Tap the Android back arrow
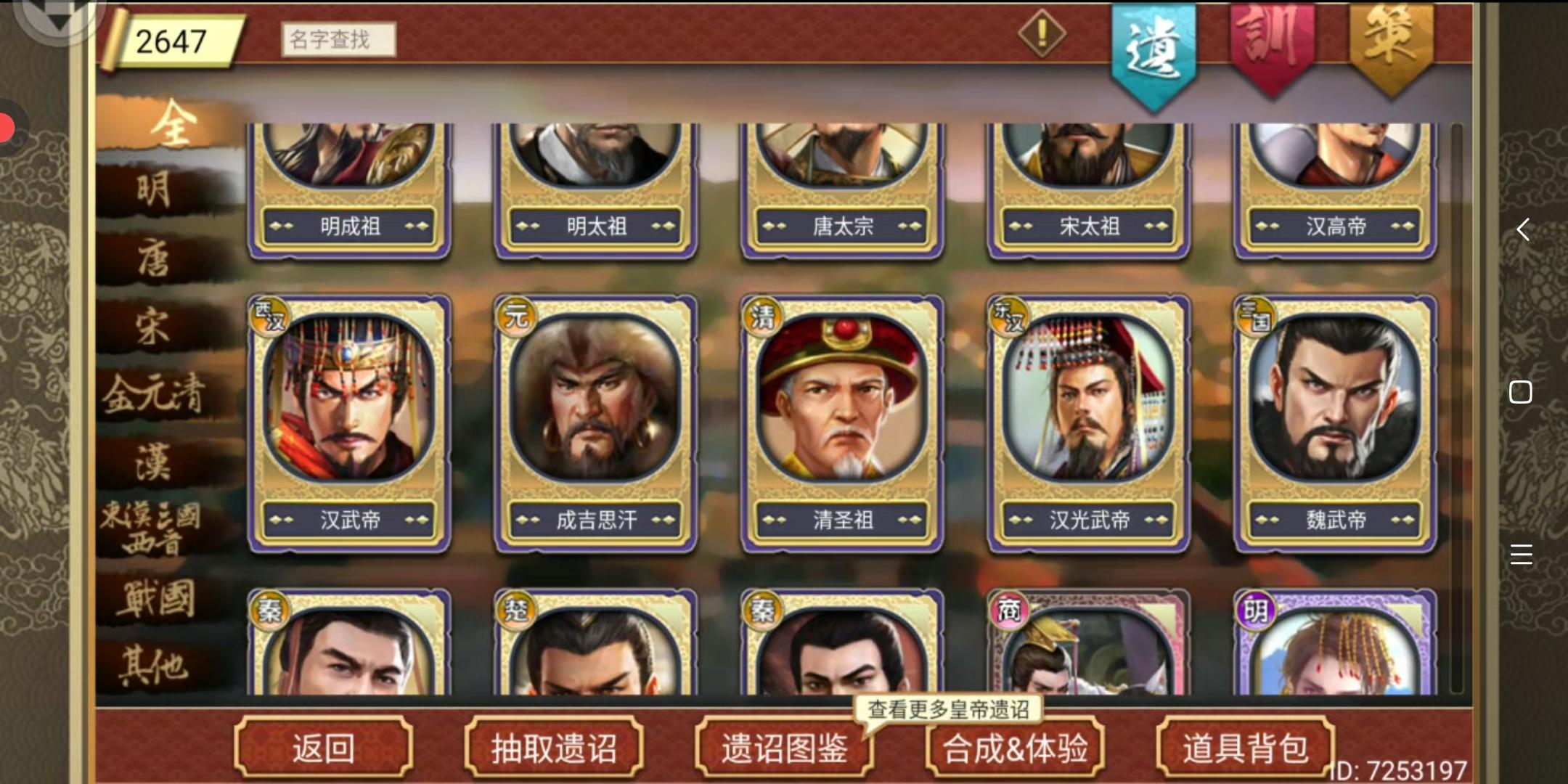This screenshot has height=784, width=1568. pyautogui.click(x=1522, y=229)
